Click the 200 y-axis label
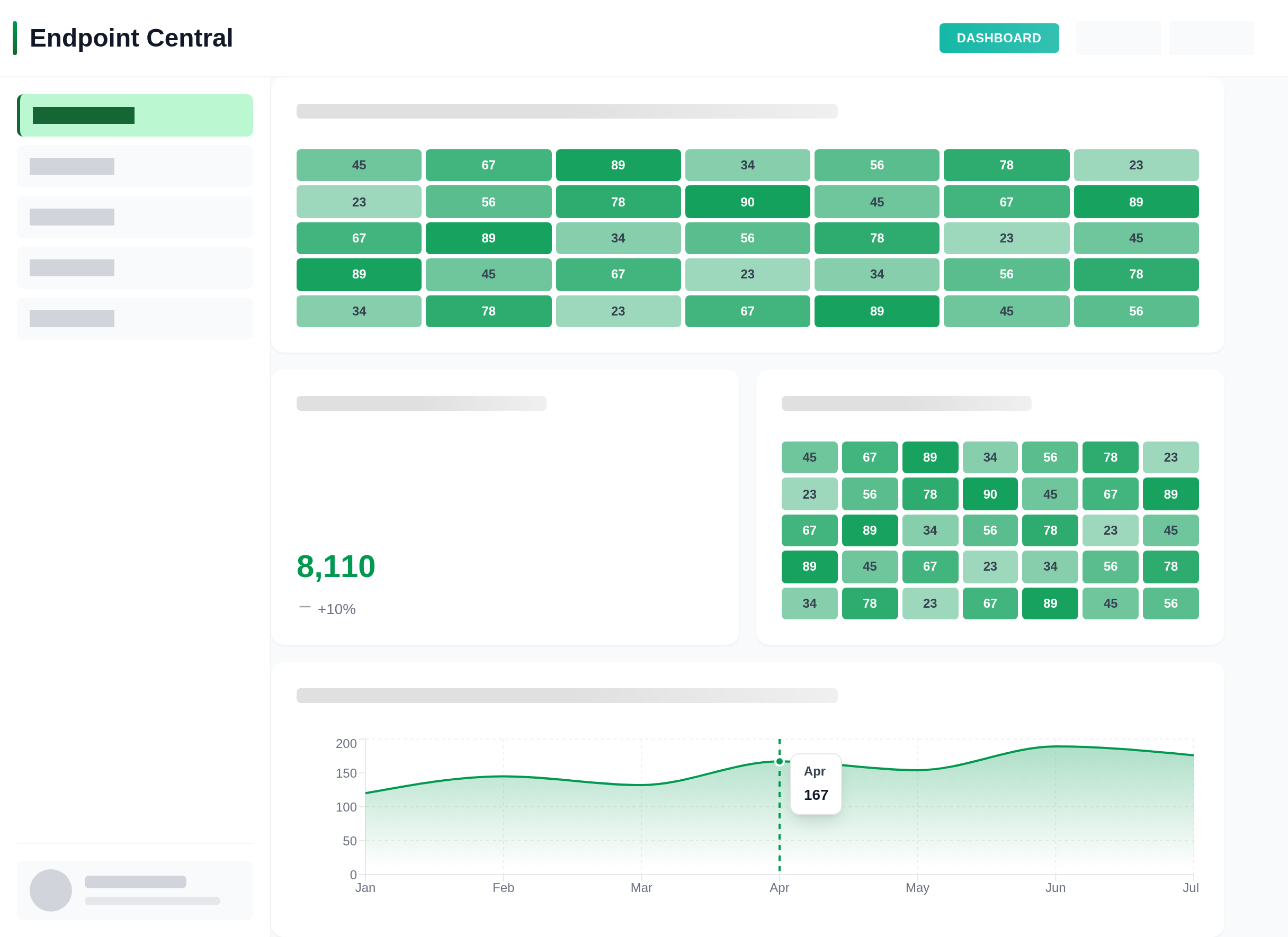 tap(346, 743)
